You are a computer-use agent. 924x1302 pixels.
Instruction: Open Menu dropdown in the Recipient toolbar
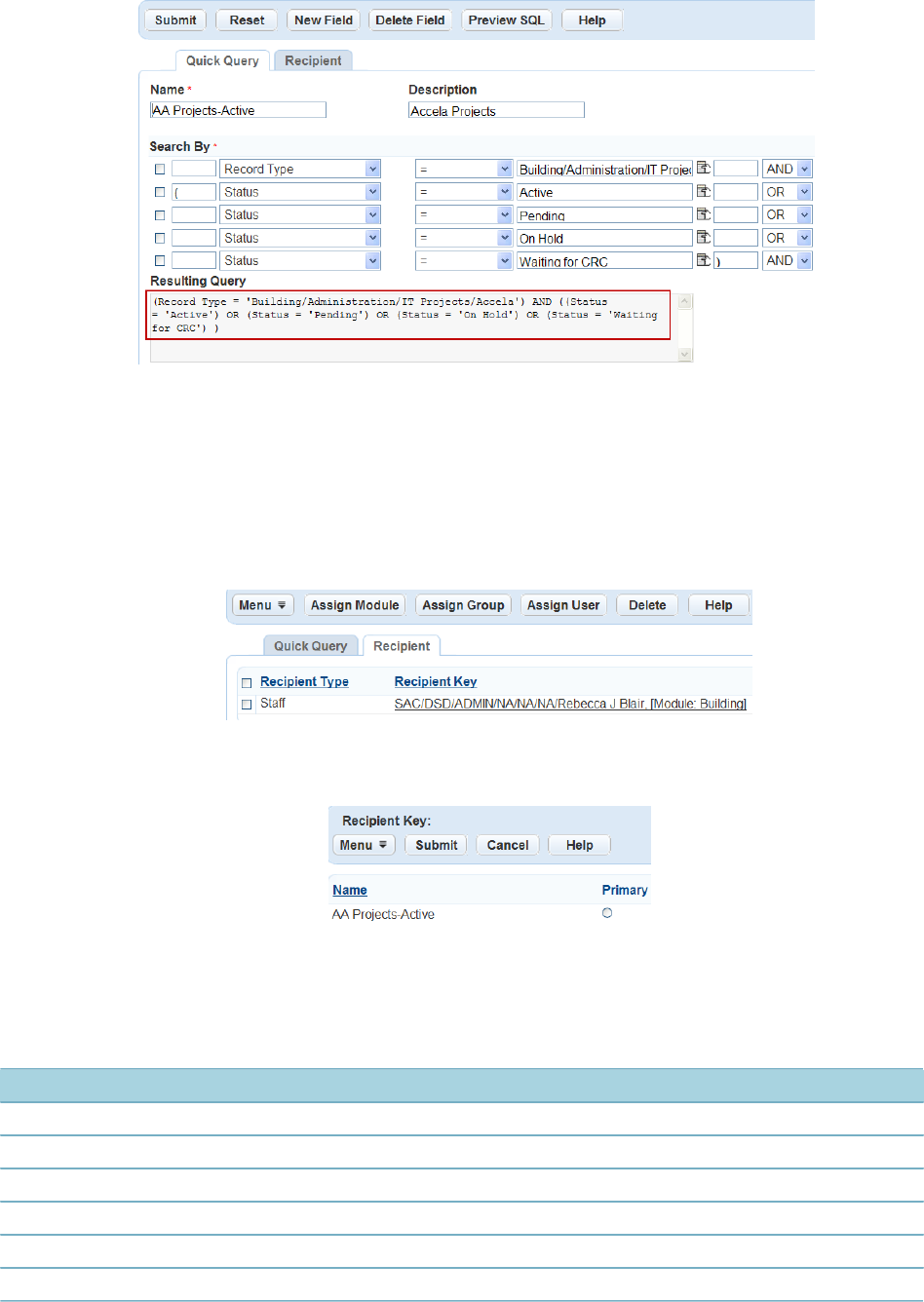[x=263, y=605]
